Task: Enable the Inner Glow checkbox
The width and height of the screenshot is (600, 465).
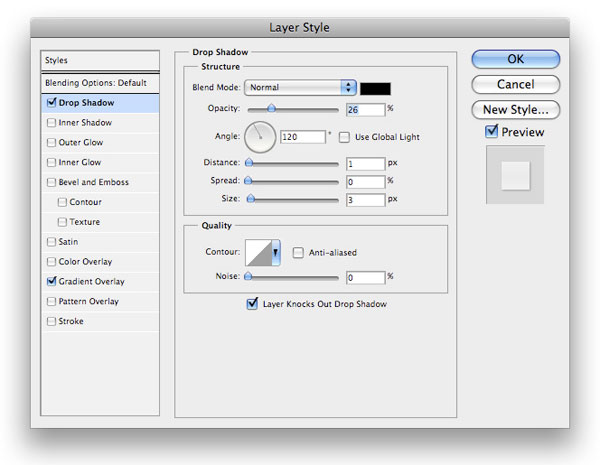Action: 51,162
